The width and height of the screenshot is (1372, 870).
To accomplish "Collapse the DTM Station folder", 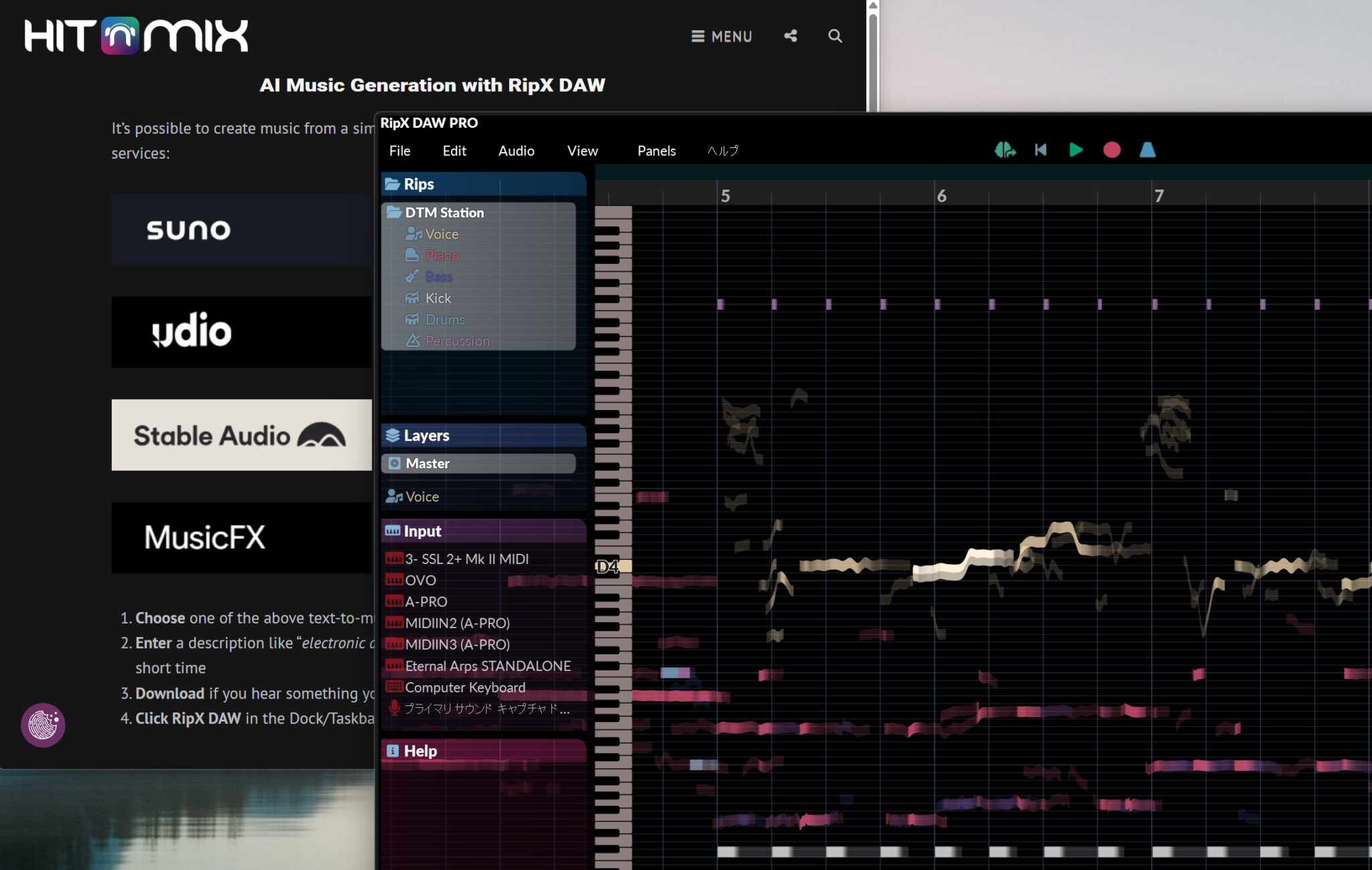I will 443,212.
